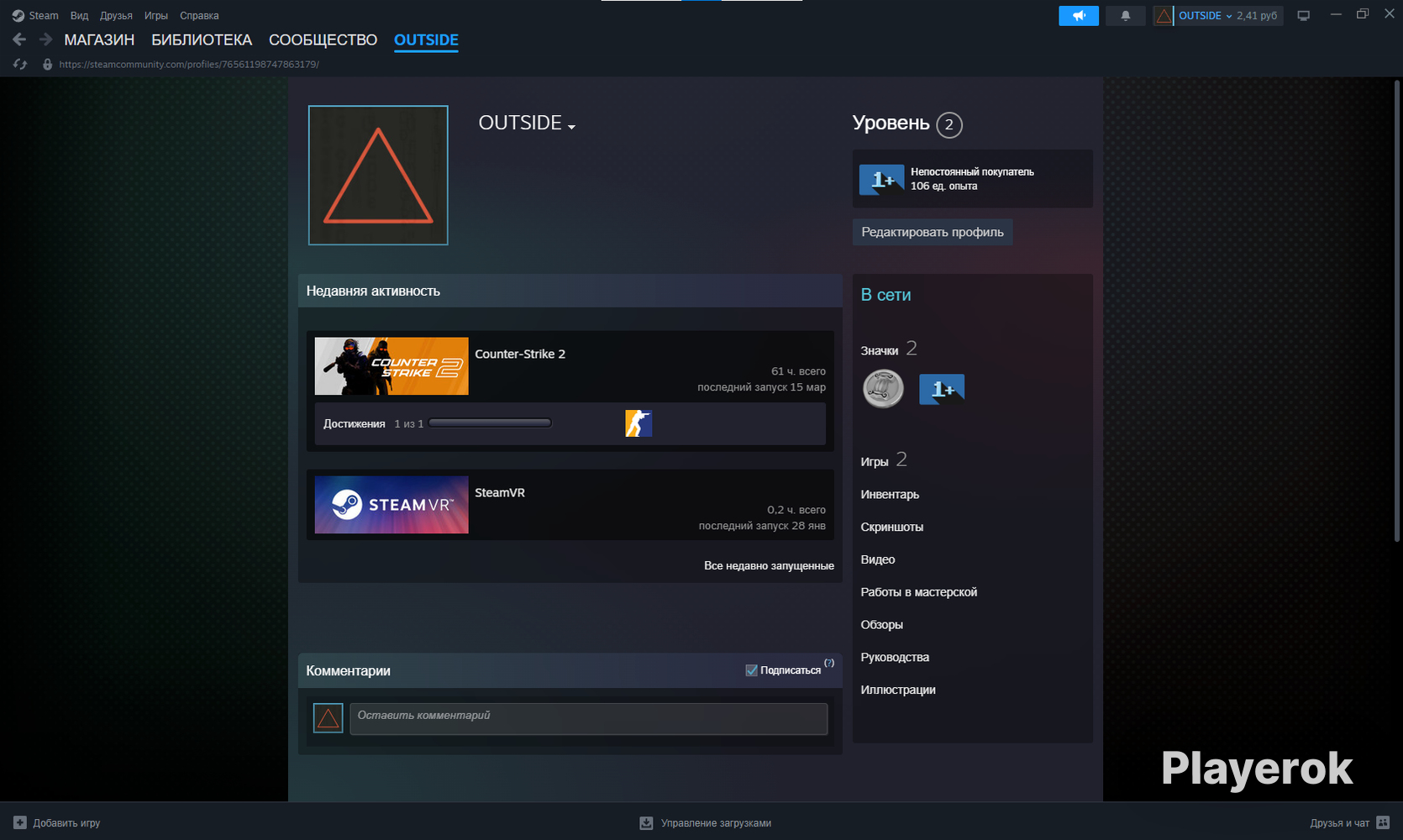Open the Скриншоты link
The width and height of the screenshot is (1403, 840).
tap(892, 528)
